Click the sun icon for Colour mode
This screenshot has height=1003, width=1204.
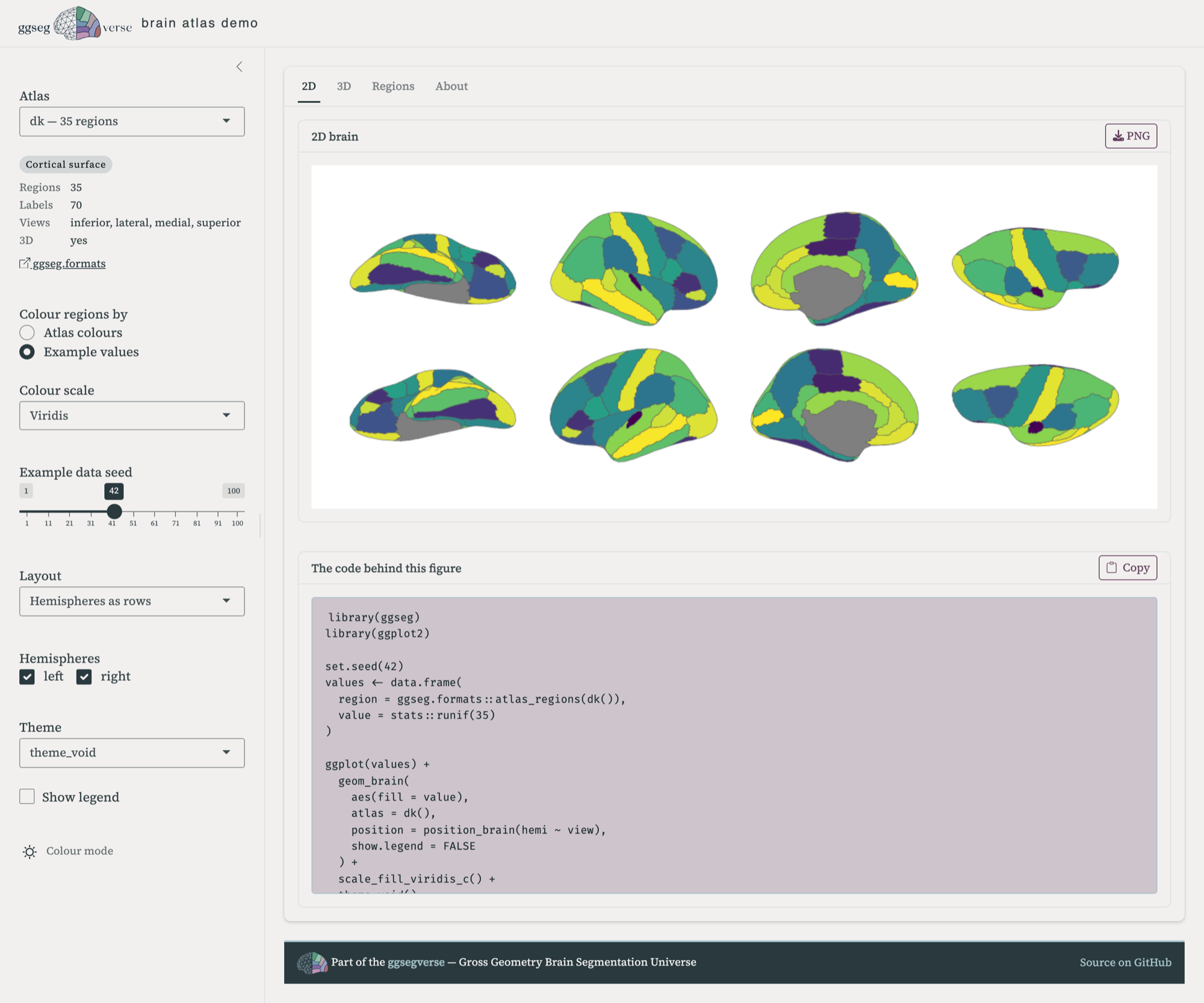click(x=29, y=851)
